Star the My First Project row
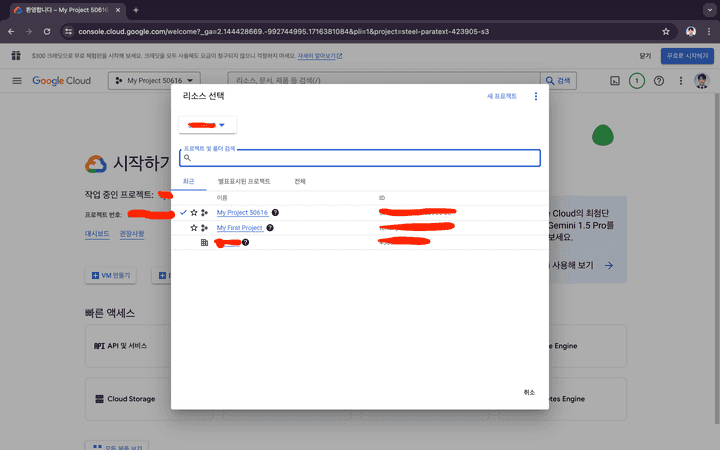Screen dimensions: 720x450 pos(194,228)
